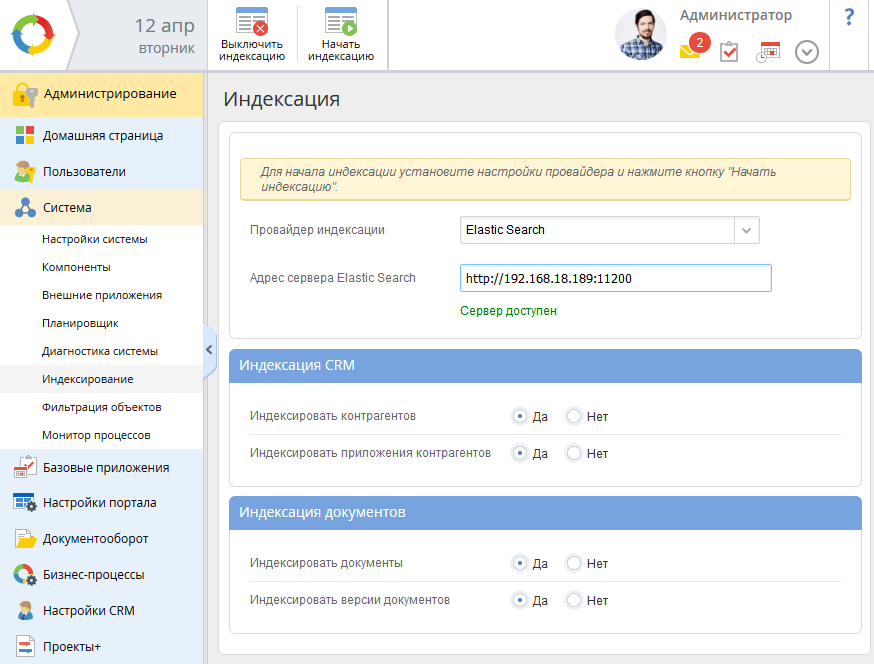
Task: Click the question mark help icon
Action: click(849, 17)
